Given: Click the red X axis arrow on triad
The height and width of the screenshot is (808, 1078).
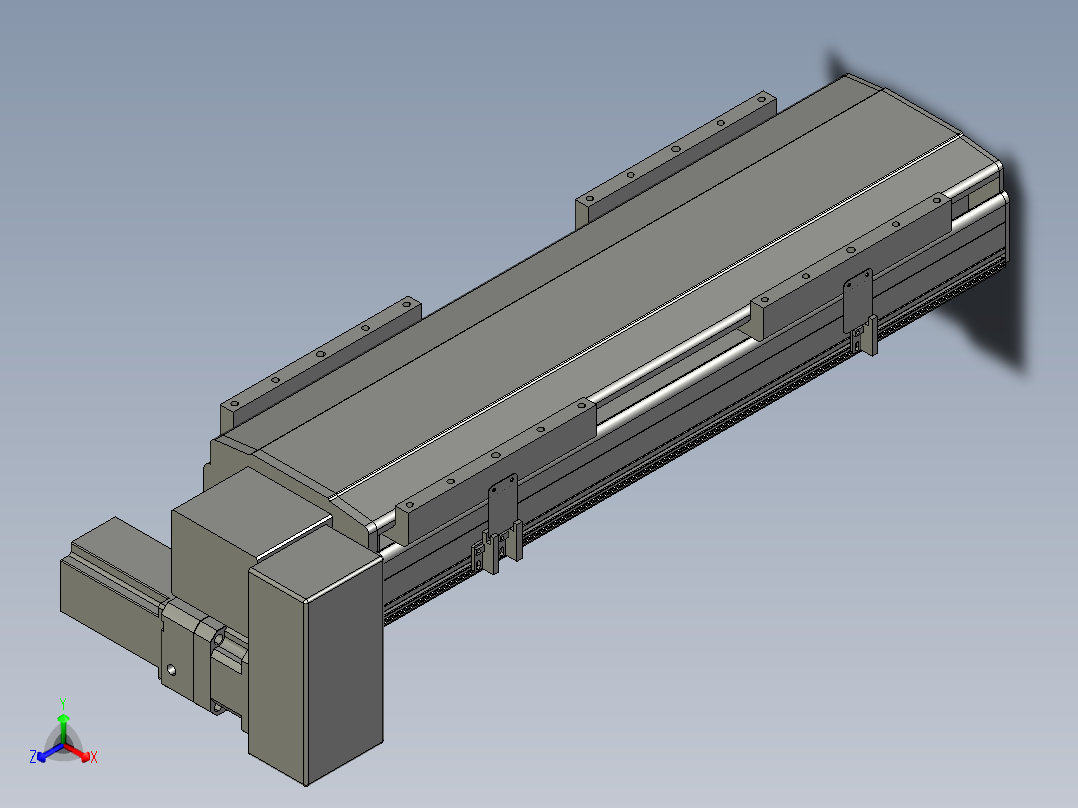Looking at the screenshot, I should [x=77, y=752].
